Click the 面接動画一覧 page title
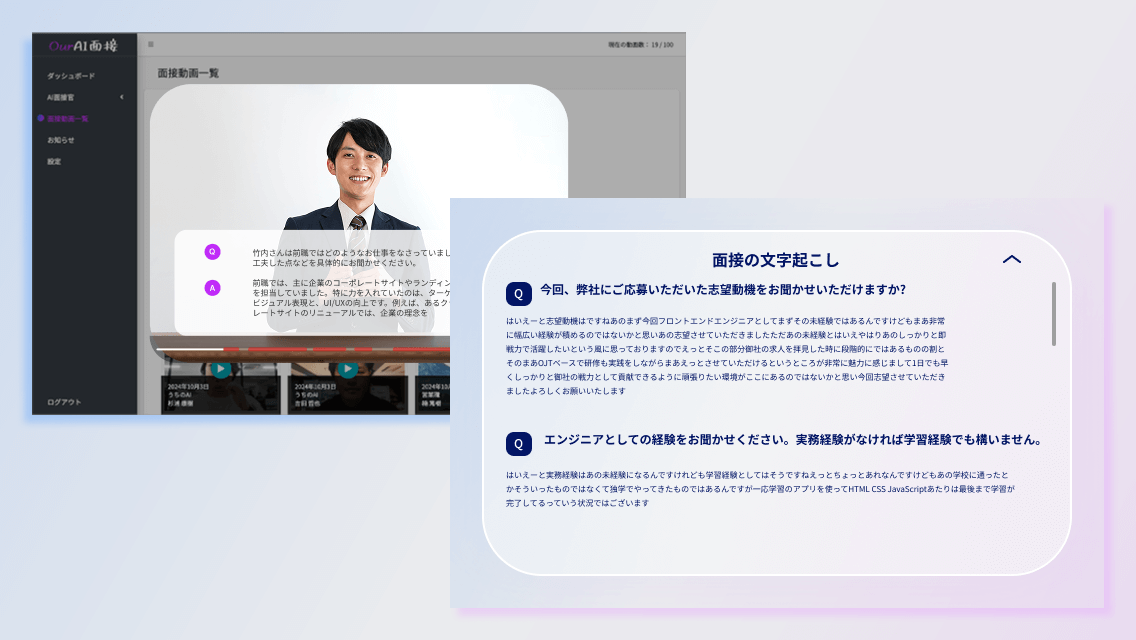1136x640 pixels. (189, 72)
